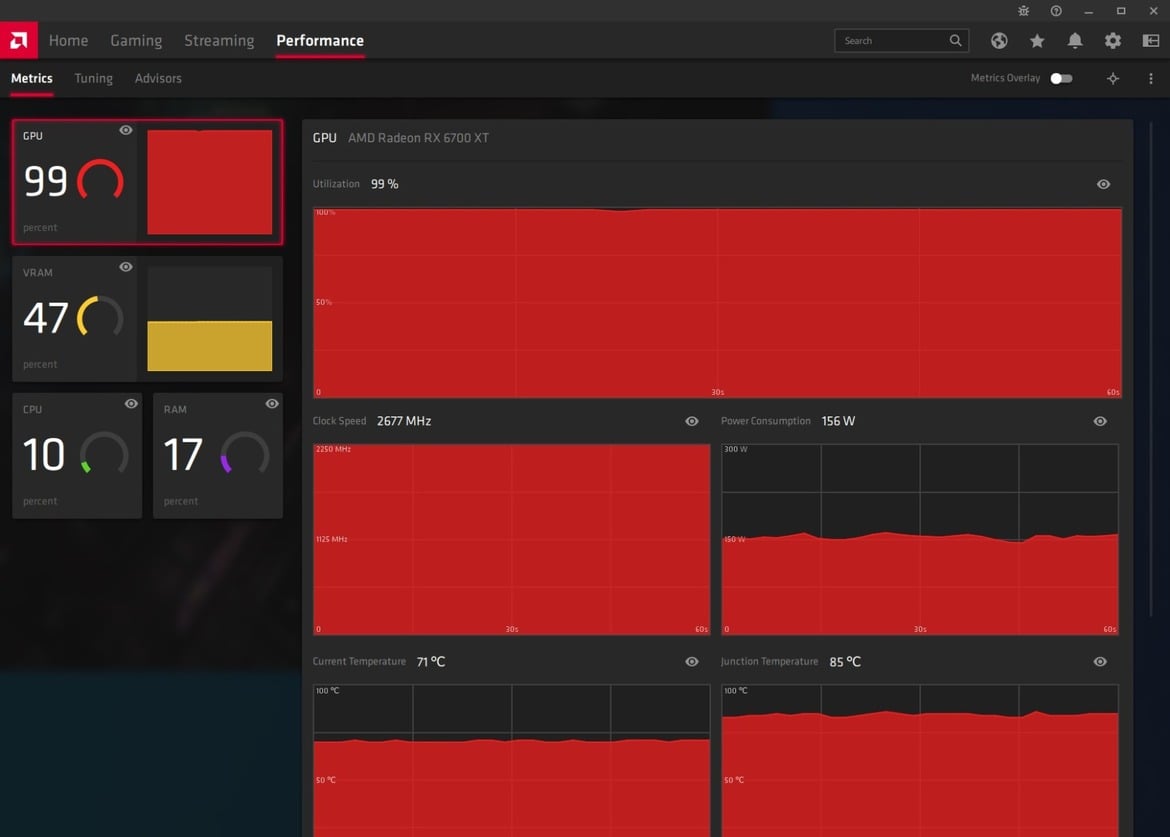Open the Gaming tab
This screenshot has height=837, width=1170.
click(136, 40)
